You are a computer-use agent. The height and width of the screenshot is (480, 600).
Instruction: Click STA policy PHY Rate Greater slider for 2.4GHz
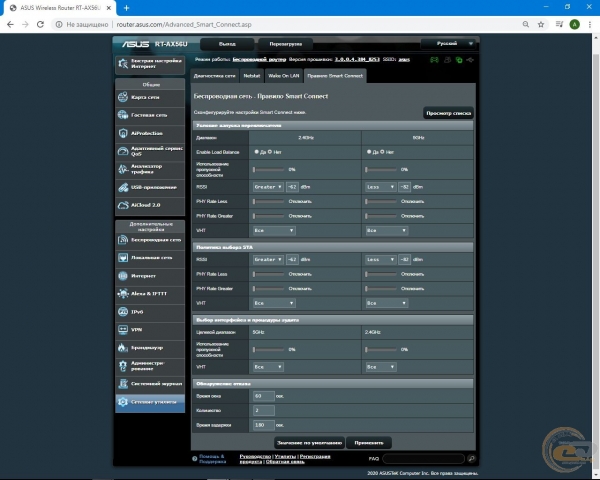[269, 289]
